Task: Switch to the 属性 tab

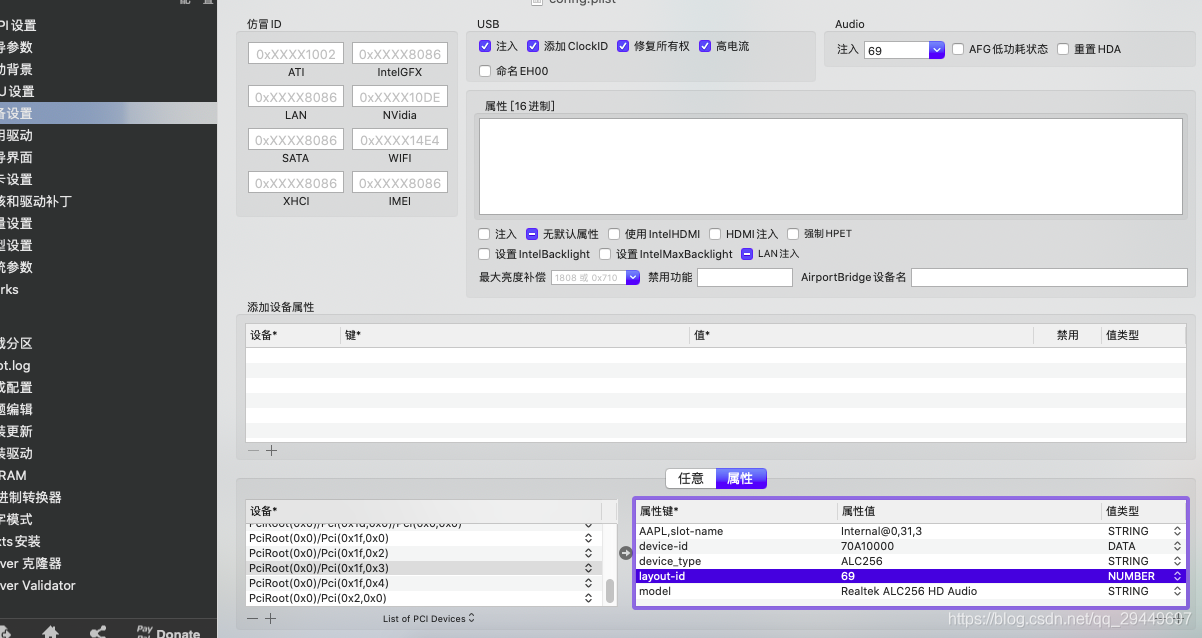Action: [x=741, y=478]
